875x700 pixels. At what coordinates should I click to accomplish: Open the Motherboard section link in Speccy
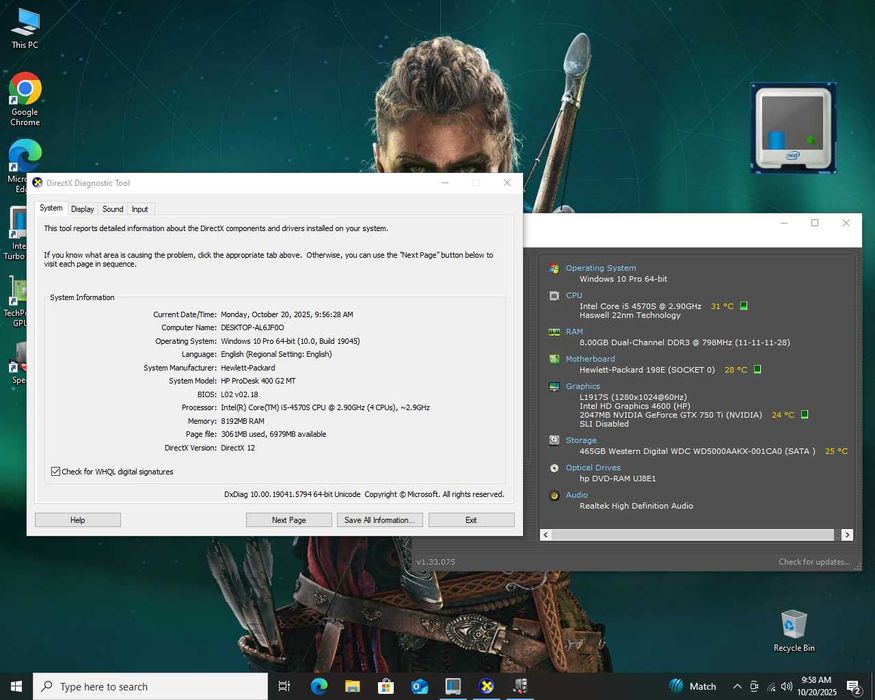pos(590,359)
